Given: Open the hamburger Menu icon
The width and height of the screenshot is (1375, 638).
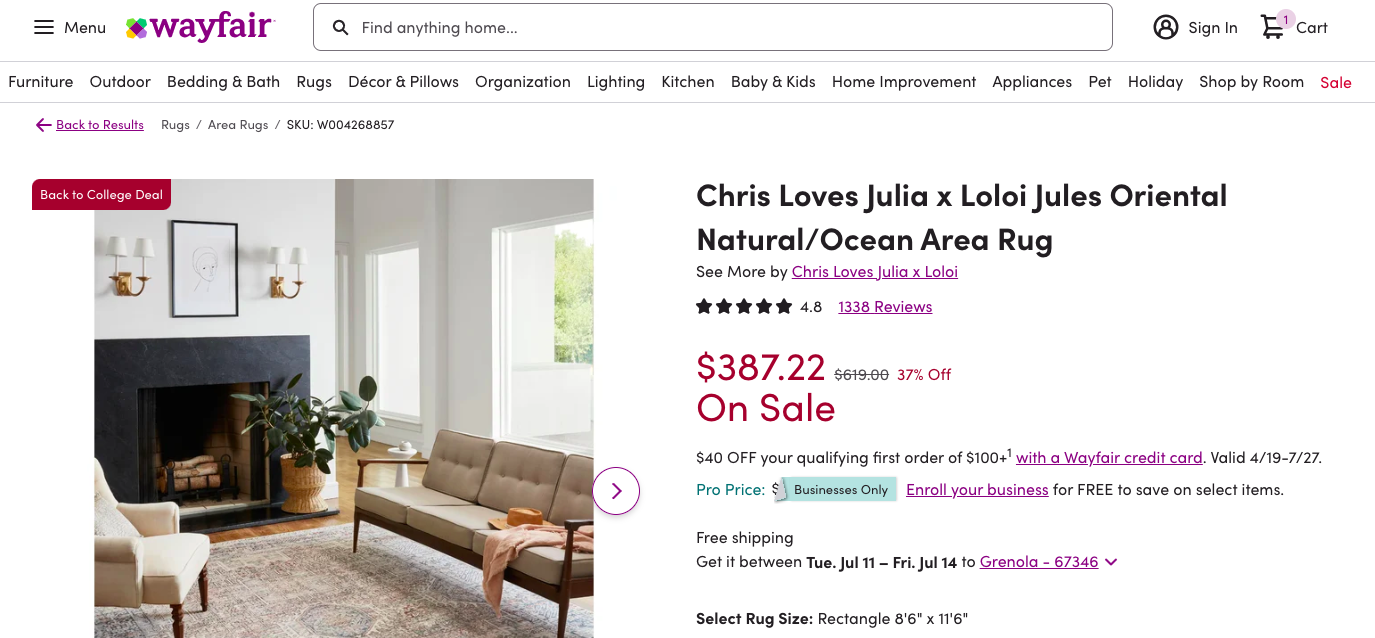Looking at the screenshot, I should [44, 27].
